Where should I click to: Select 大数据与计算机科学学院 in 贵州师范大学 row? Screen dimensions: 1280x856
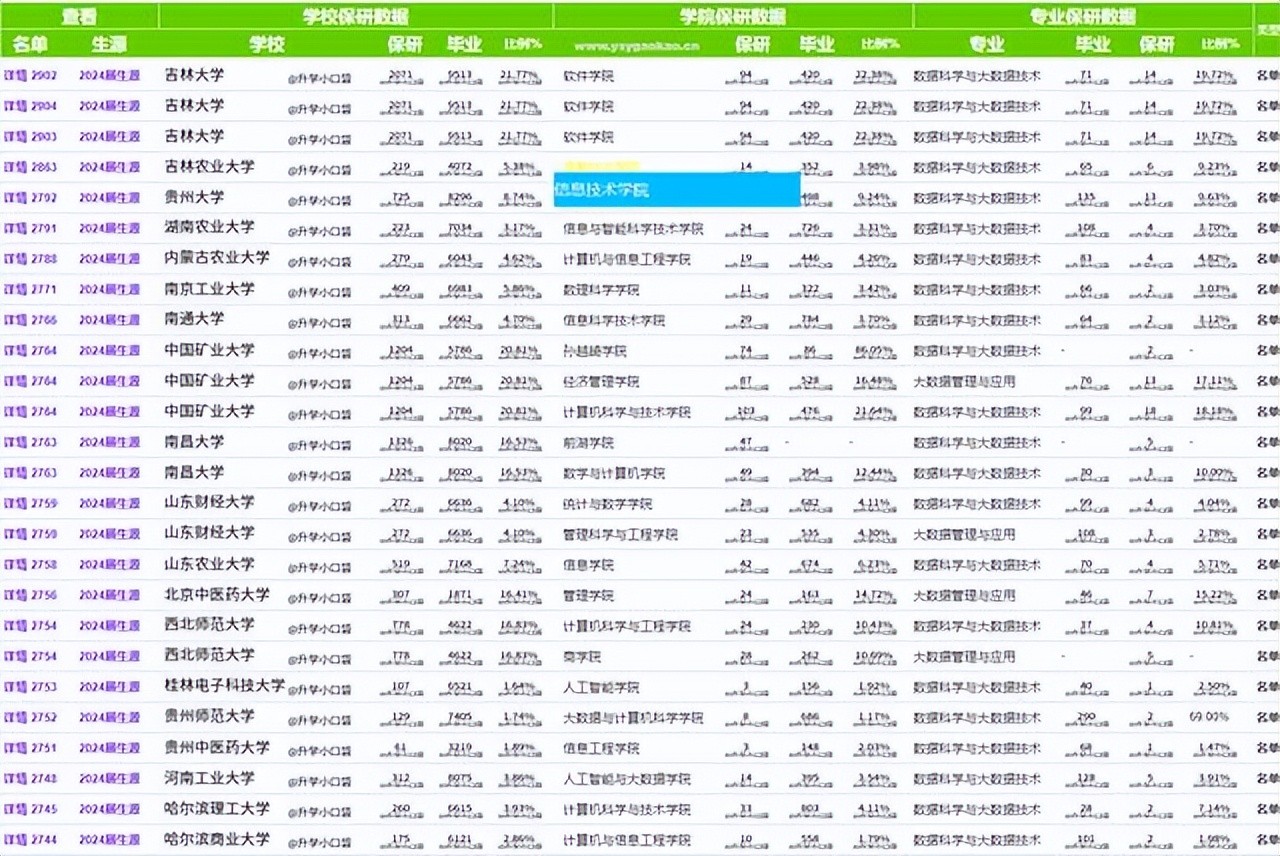[x=633, y=717]
